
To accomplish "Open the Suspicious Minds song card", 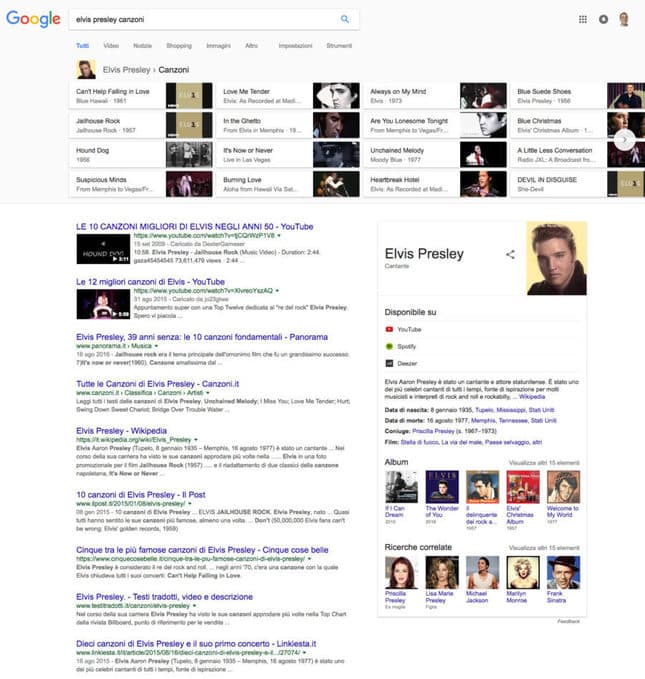I will coord(141,184).
